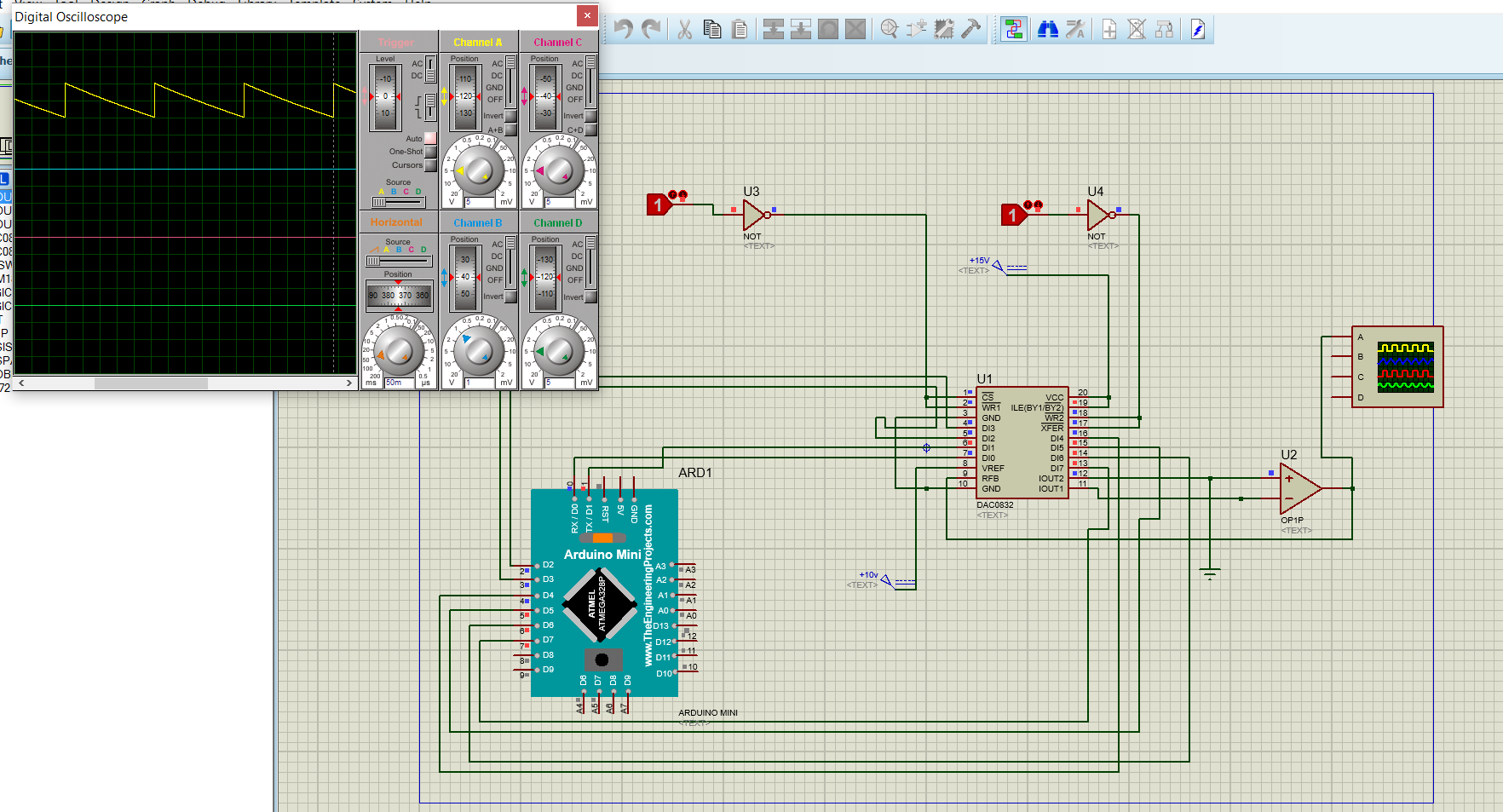Close the Digital Oscilloscope window
Screen dimensions: 1503x812
point(587,15)
